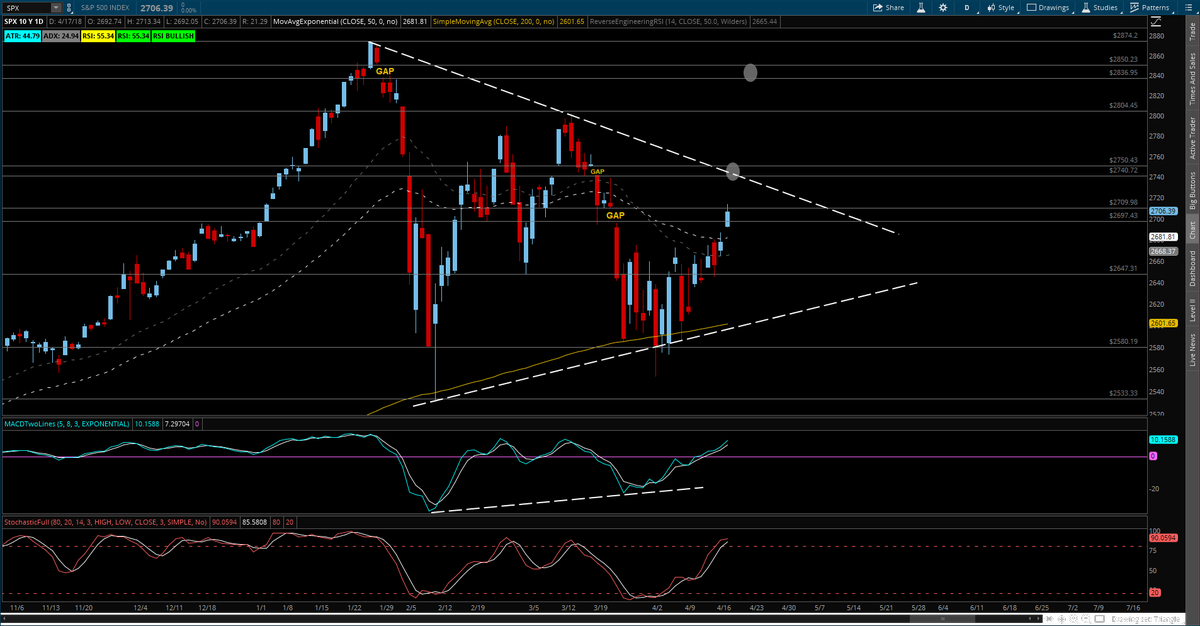Click the hamburger list icon at top right
Viewport: 1200px width, 626px height.
1188,7
